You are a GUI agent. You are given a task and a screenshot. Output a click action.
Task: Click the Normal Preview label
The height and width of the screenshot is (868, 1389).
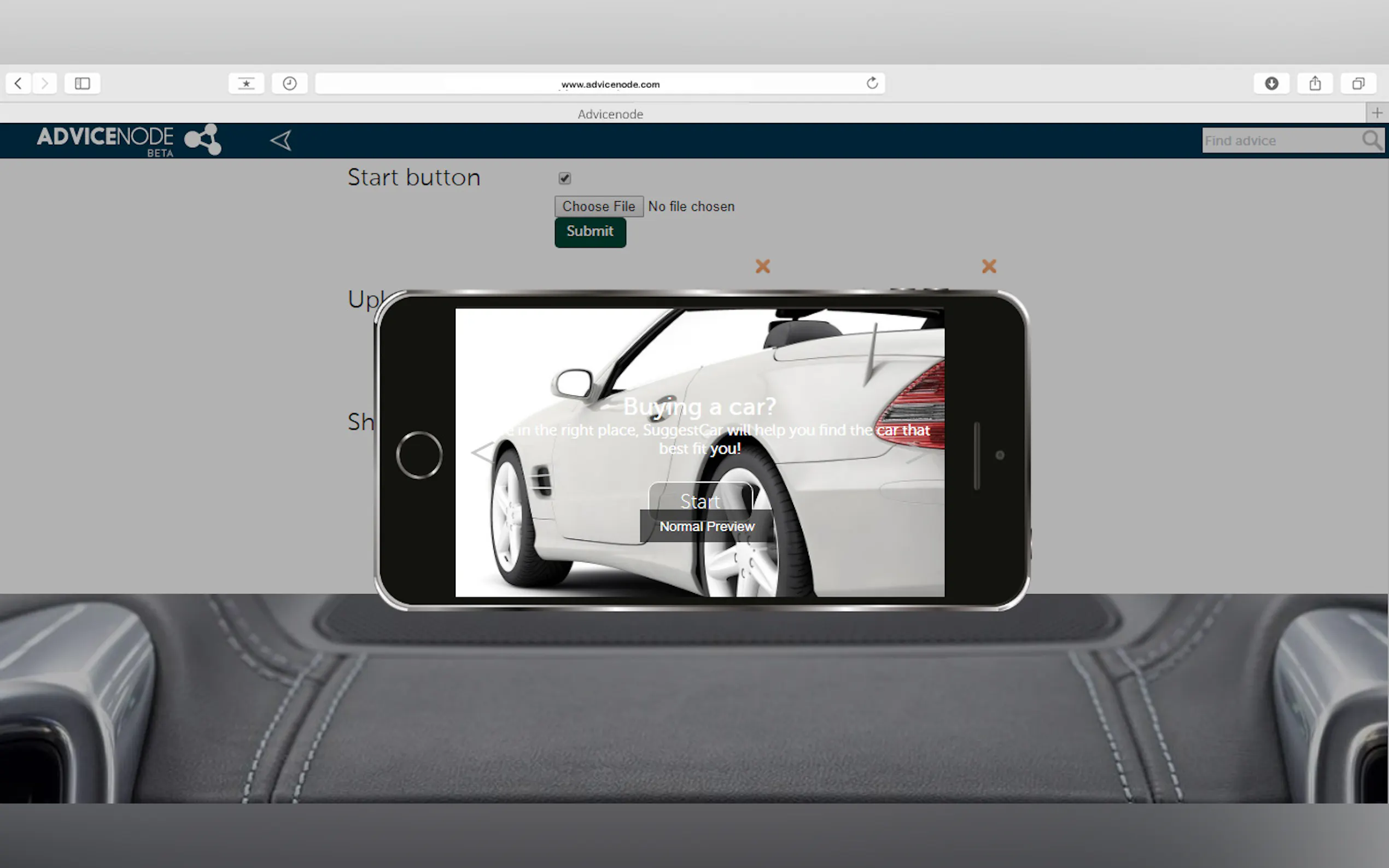pos(707,526)
